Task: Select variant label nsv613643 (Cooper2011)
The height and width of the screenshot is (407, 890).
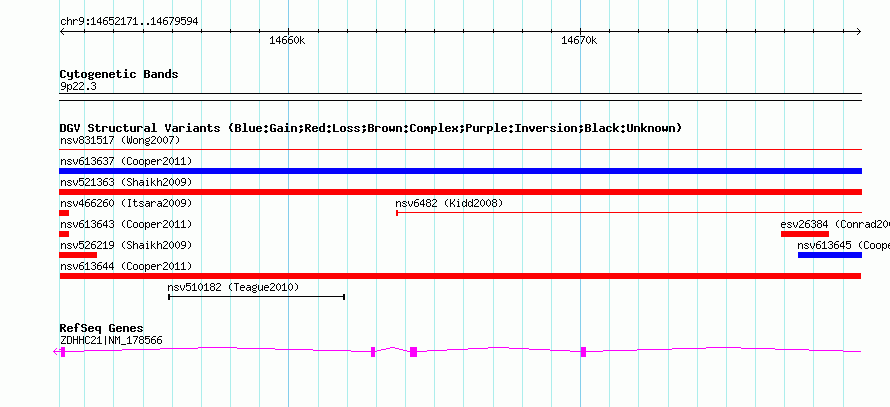Action: 126,224
